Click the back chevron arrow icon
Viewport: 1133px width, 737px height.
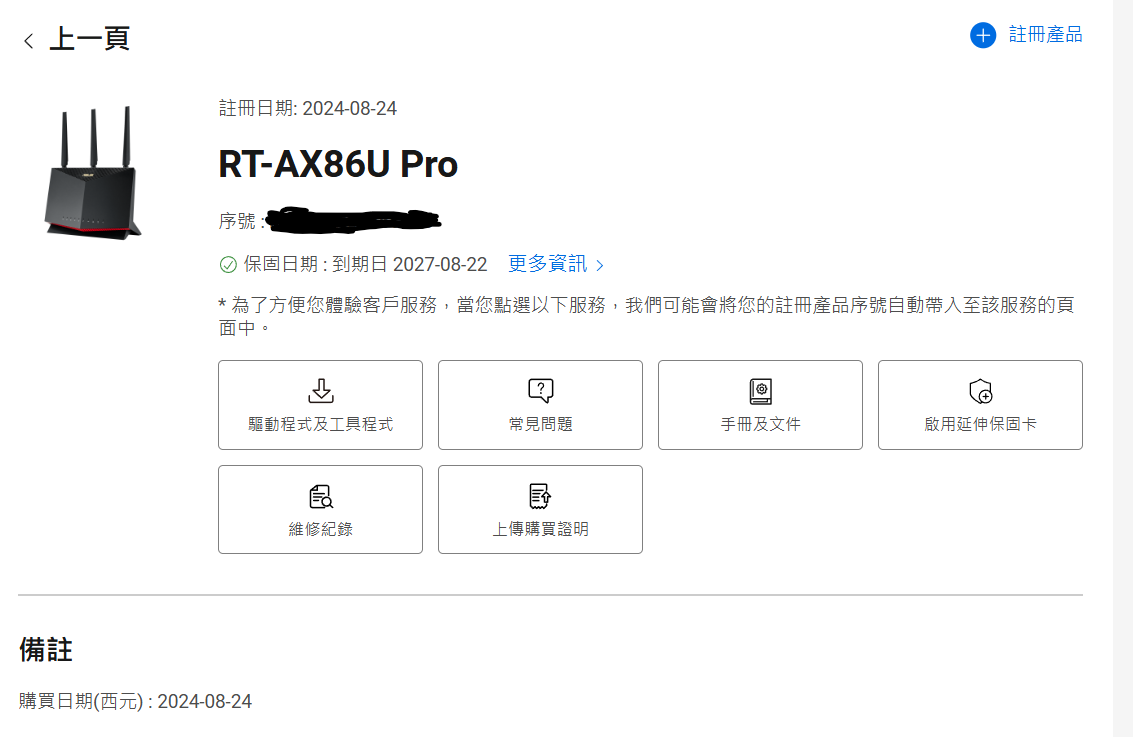point(29,40)
